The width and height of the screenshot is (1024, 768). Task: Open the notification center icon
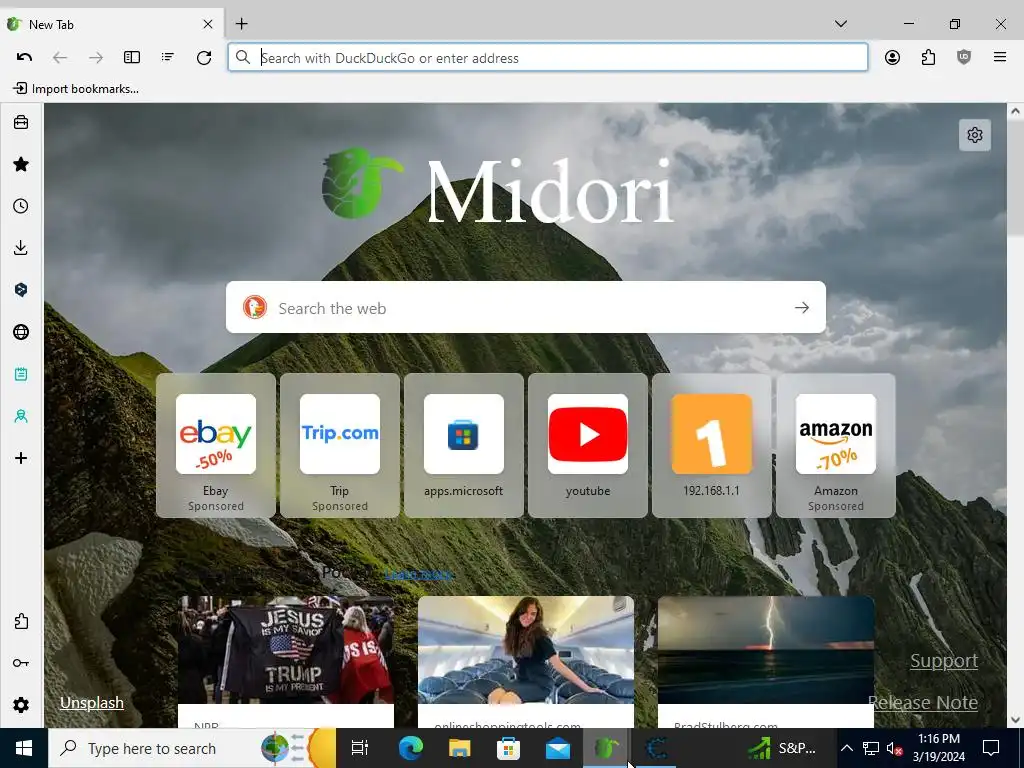point(991,748)
